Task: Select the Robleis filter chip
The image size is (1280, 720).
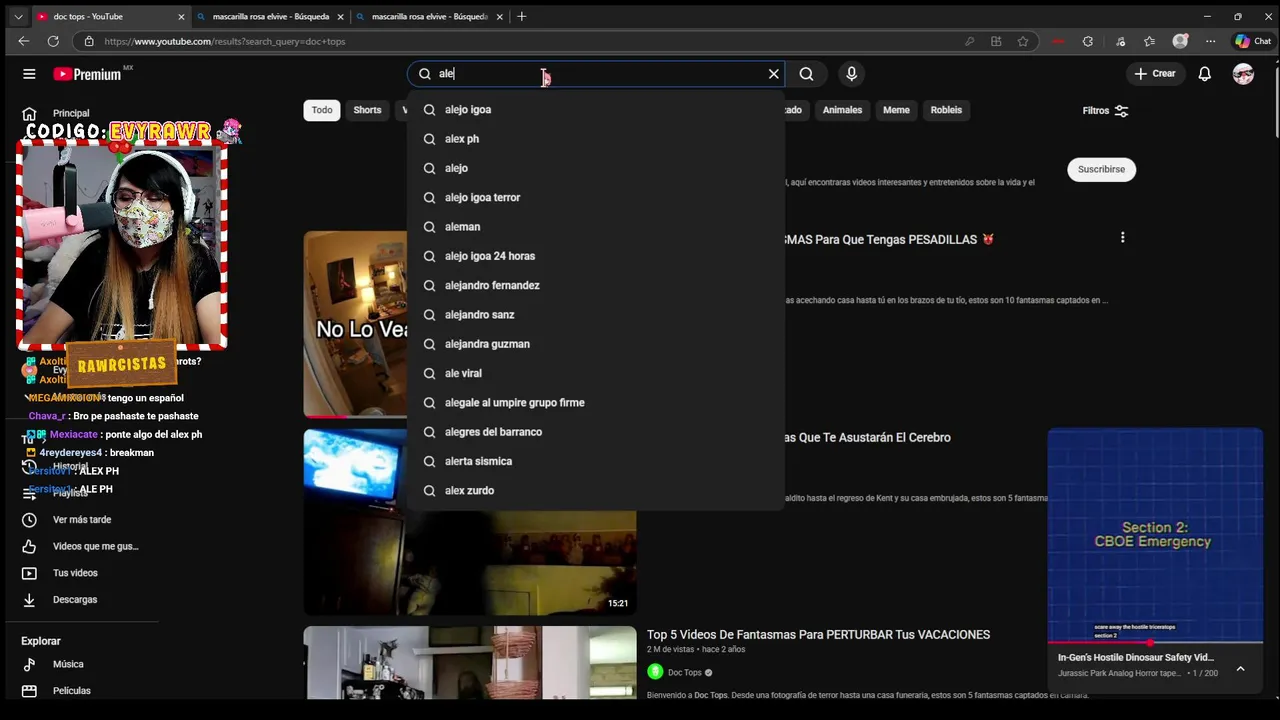Action: click(946, 110)
